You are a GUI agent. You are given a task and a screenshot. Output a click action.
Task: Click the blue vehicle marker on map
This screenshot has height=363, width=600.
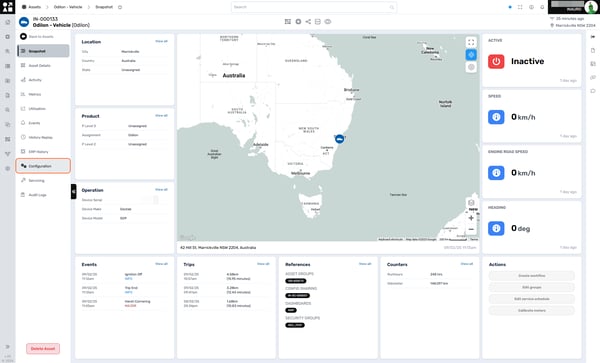pos(339,139)
